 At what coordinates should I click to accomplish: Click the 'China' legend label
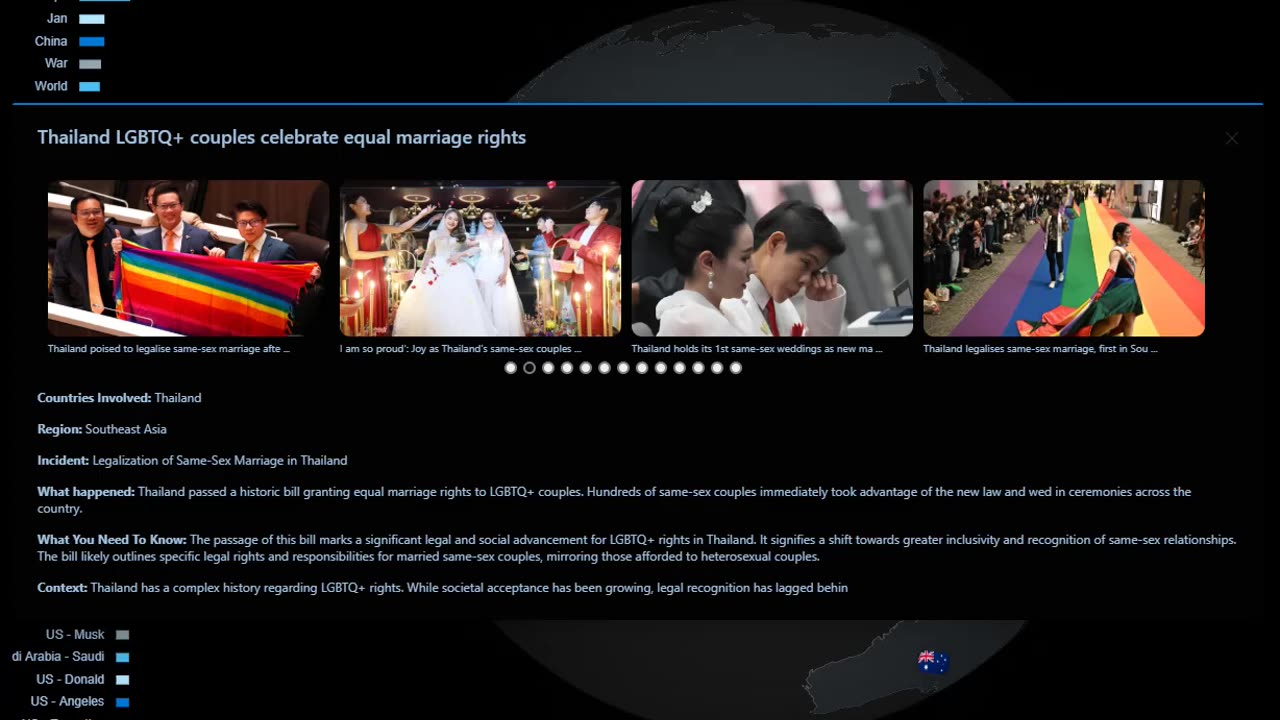click(x=51, y=41)
